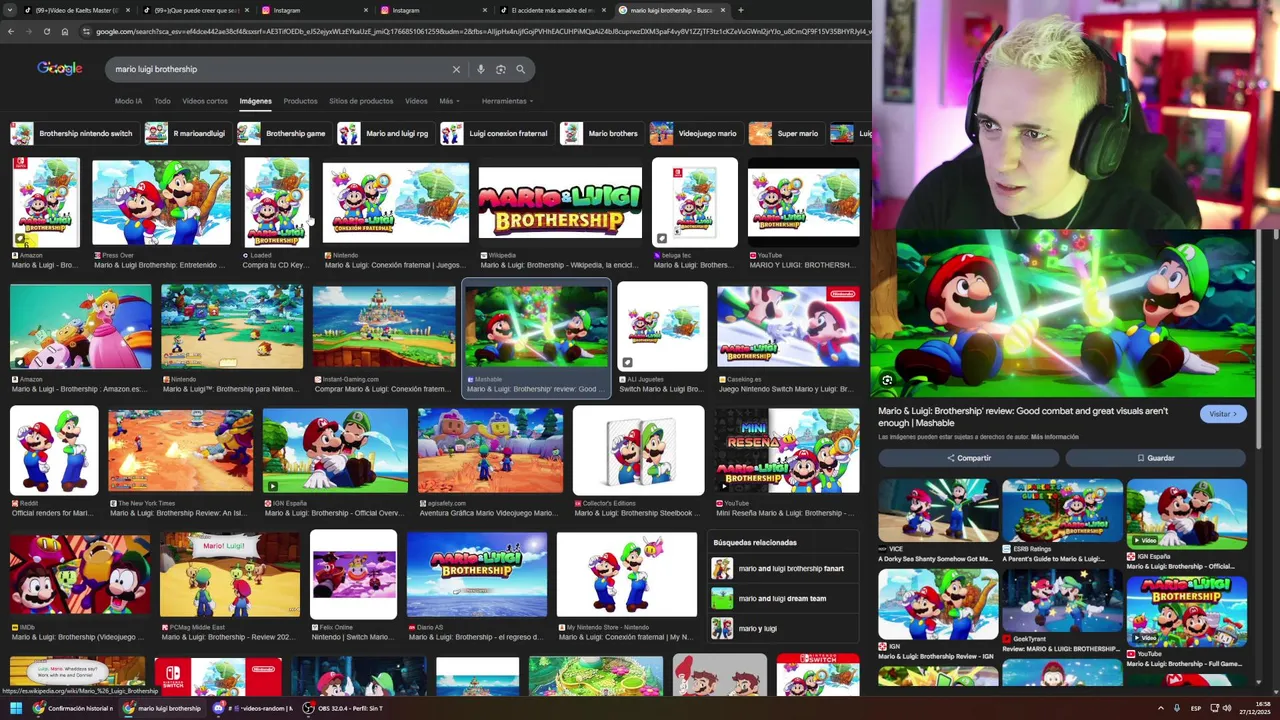Switch to Videos results tab
The image size is (1280, 720).
(416, 101)
